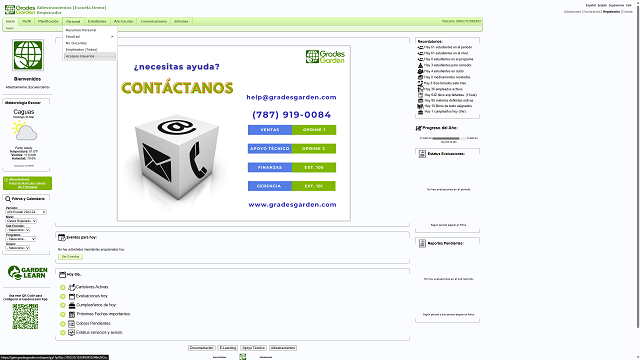Click the calendar icon beside Eventos para hoy
Screen dimensions: 640x360
[x=62, y=237]
